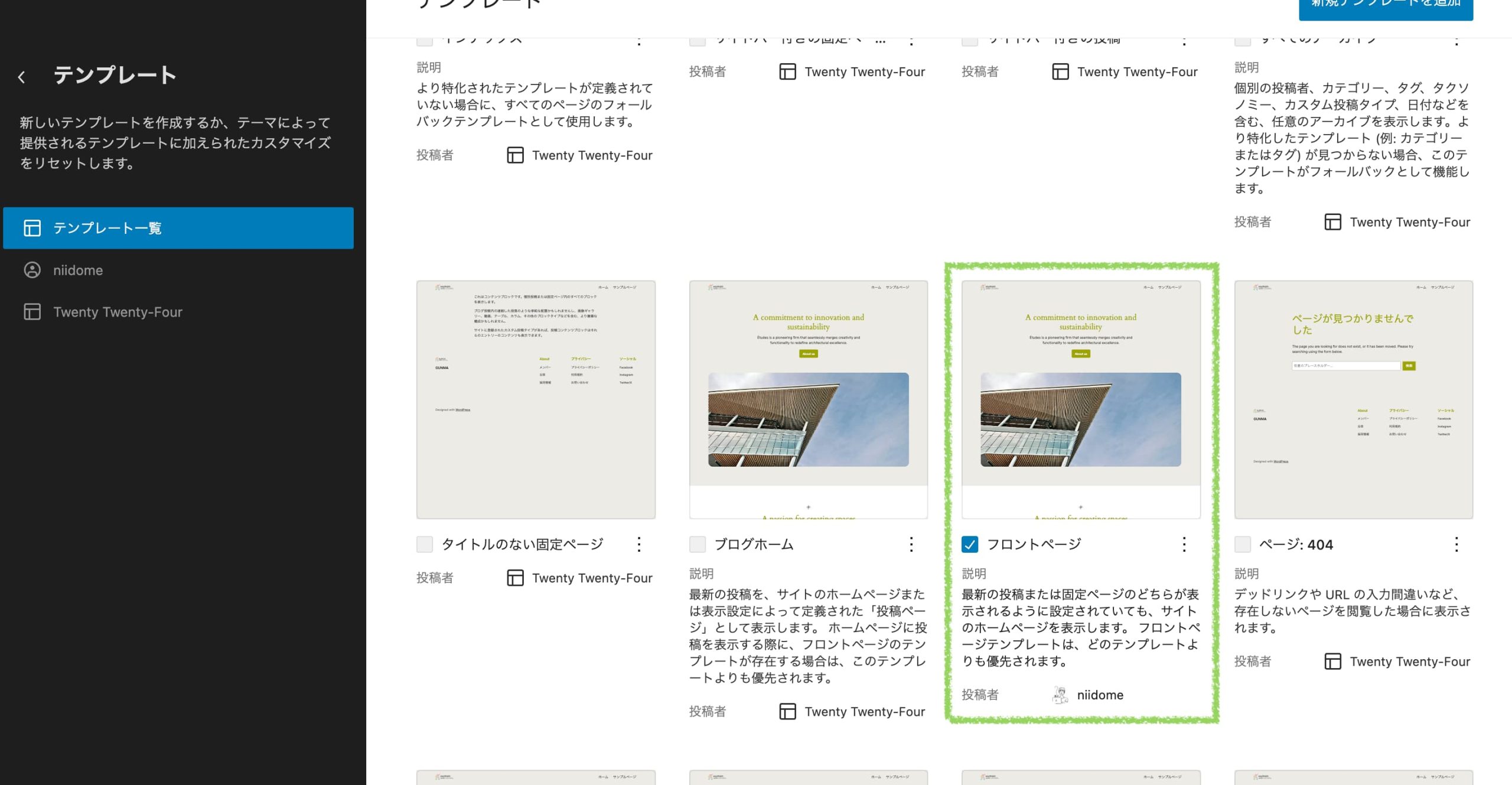Select the タイトルのない固定ページ checkbox
Screen dimensions: 1512x785
(x=425, y=544)
